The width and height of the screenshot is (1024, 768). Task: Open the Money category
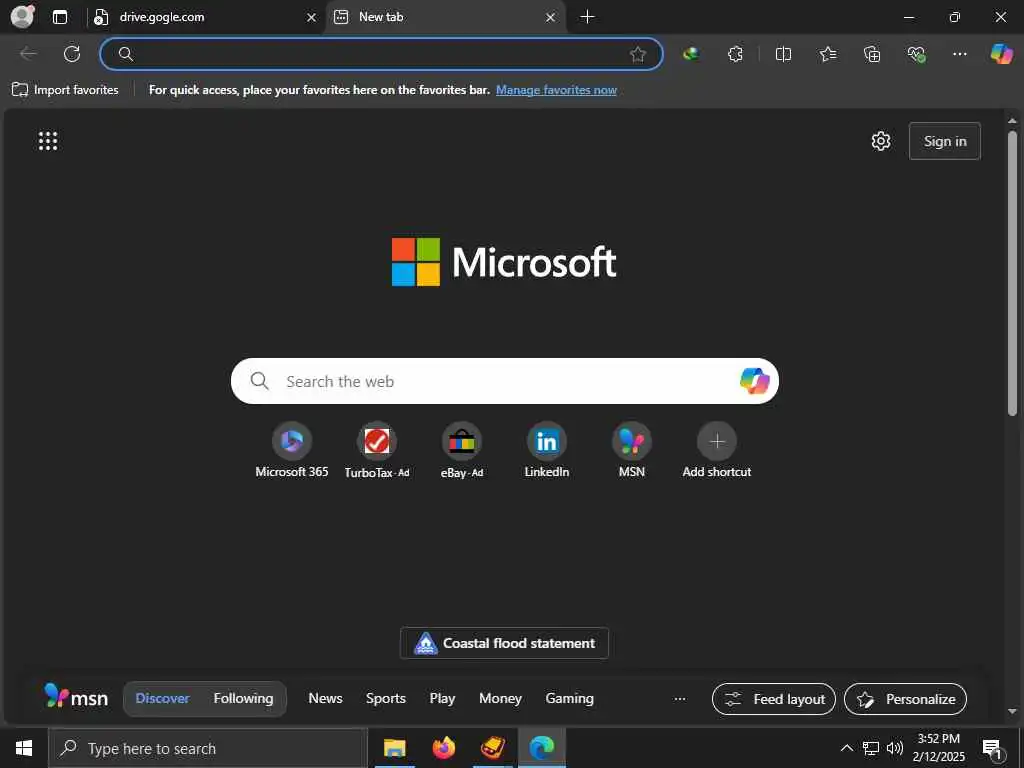pyautogui.click(x=500, y=698)
